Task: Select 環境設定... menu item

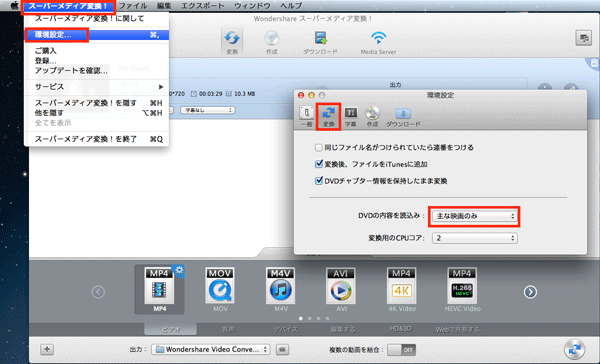Action: 96,35
